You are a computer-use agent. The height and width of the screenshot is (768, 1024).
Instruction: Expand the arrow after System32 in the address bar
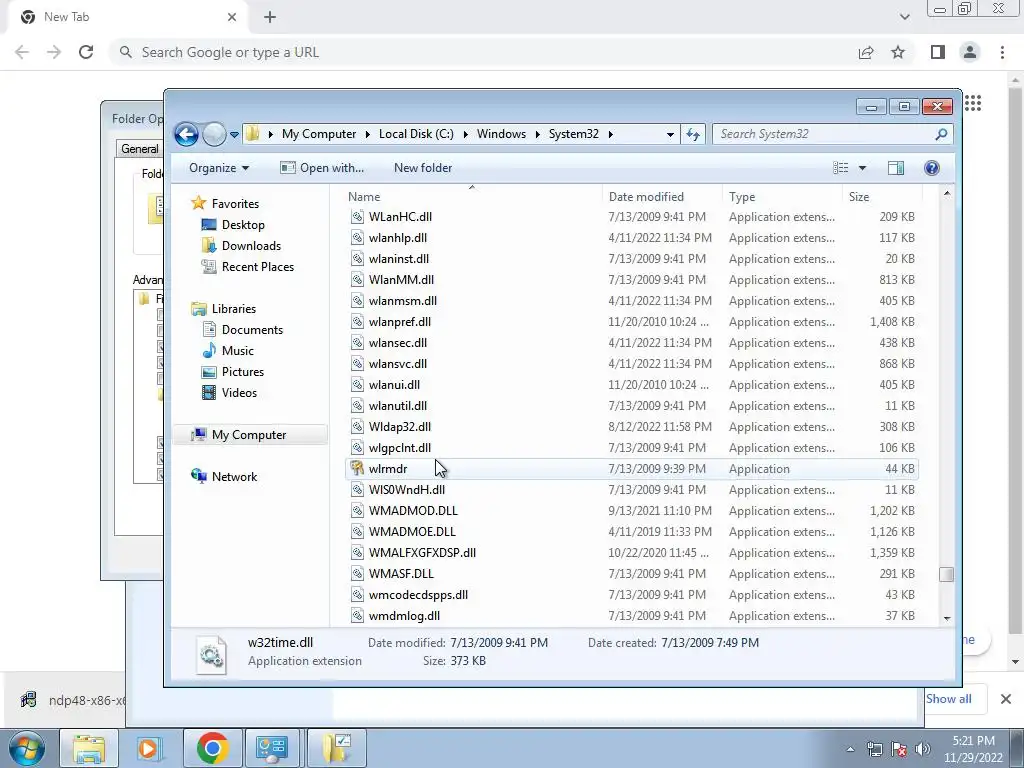pyautogui.click(x=611, y=135)
